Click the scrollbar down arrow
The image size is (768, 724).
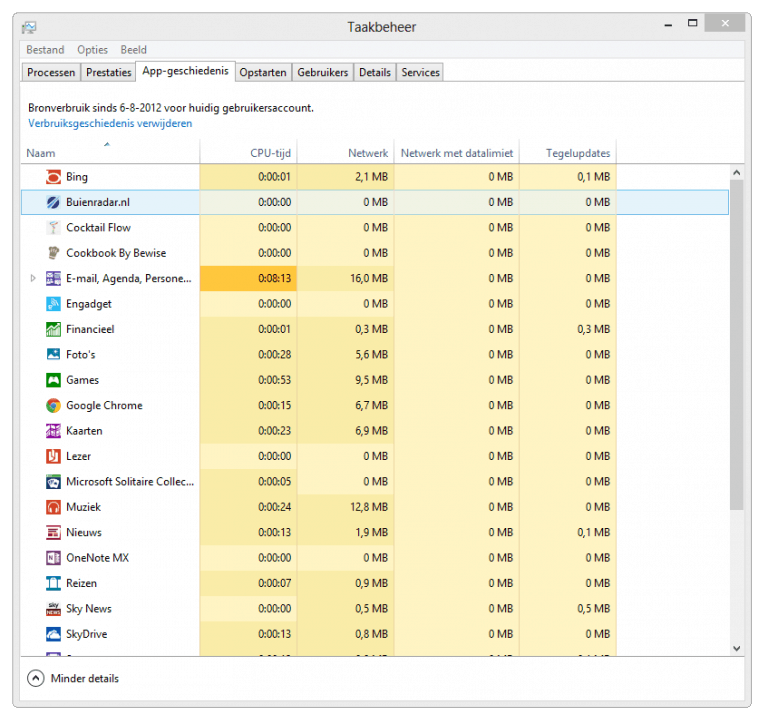click(736, 648)
